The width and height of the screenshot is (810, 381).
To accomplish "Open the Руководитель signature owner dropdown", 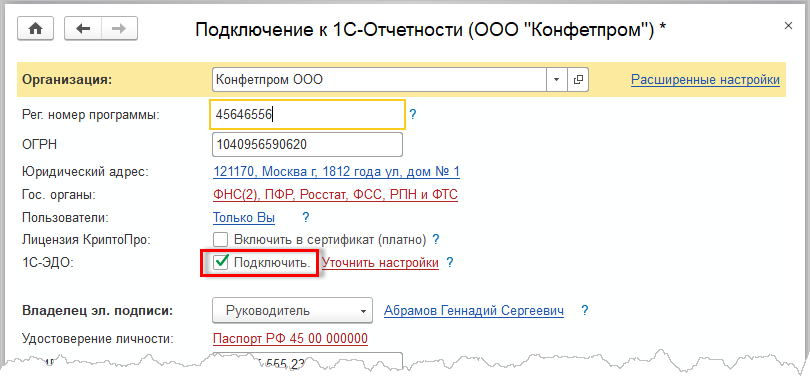I will point(292,311).
